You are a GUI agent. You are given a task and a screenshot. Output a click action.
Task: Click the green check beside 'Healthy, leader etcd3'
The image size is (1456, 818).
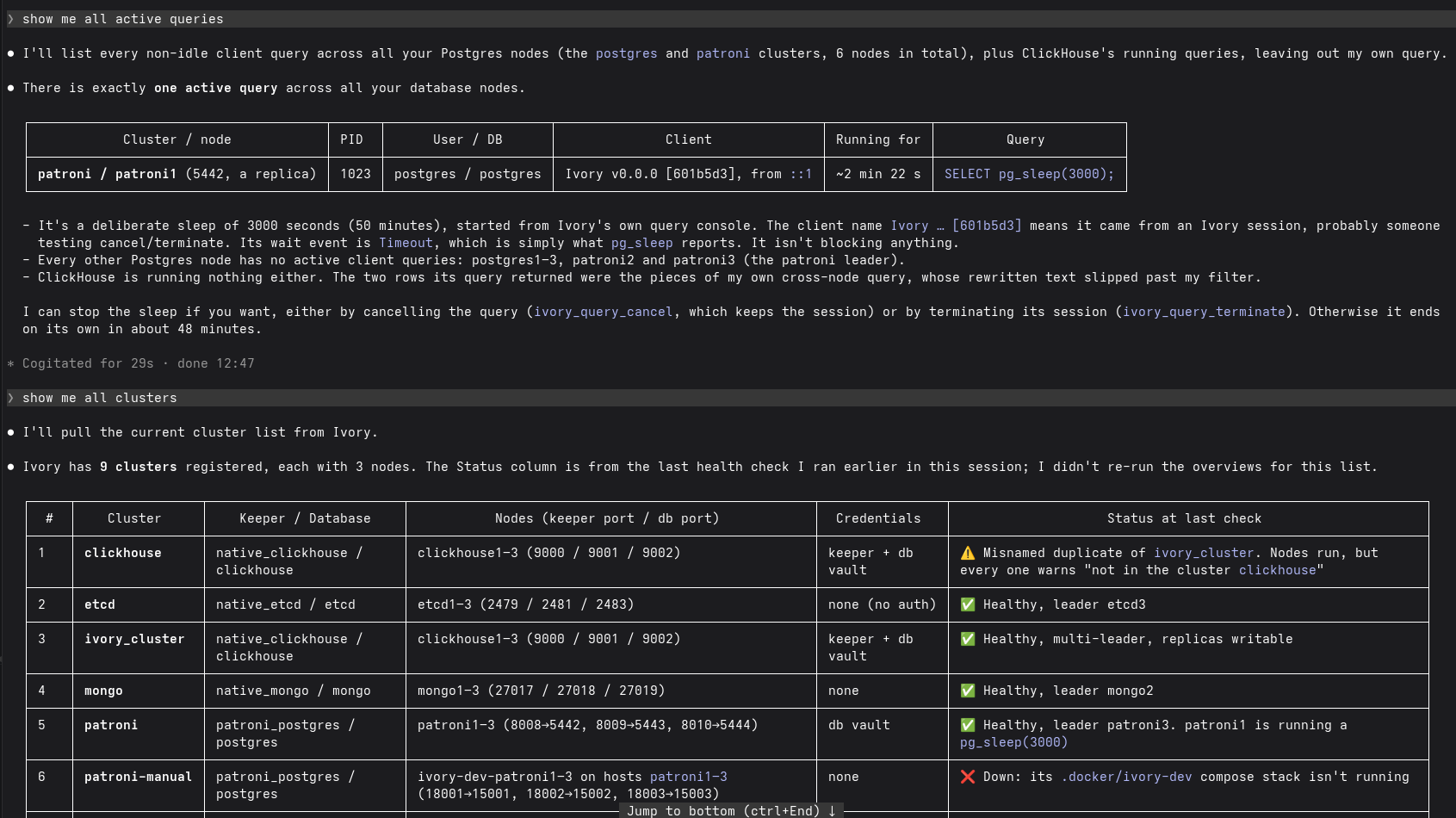pos(968,604)
